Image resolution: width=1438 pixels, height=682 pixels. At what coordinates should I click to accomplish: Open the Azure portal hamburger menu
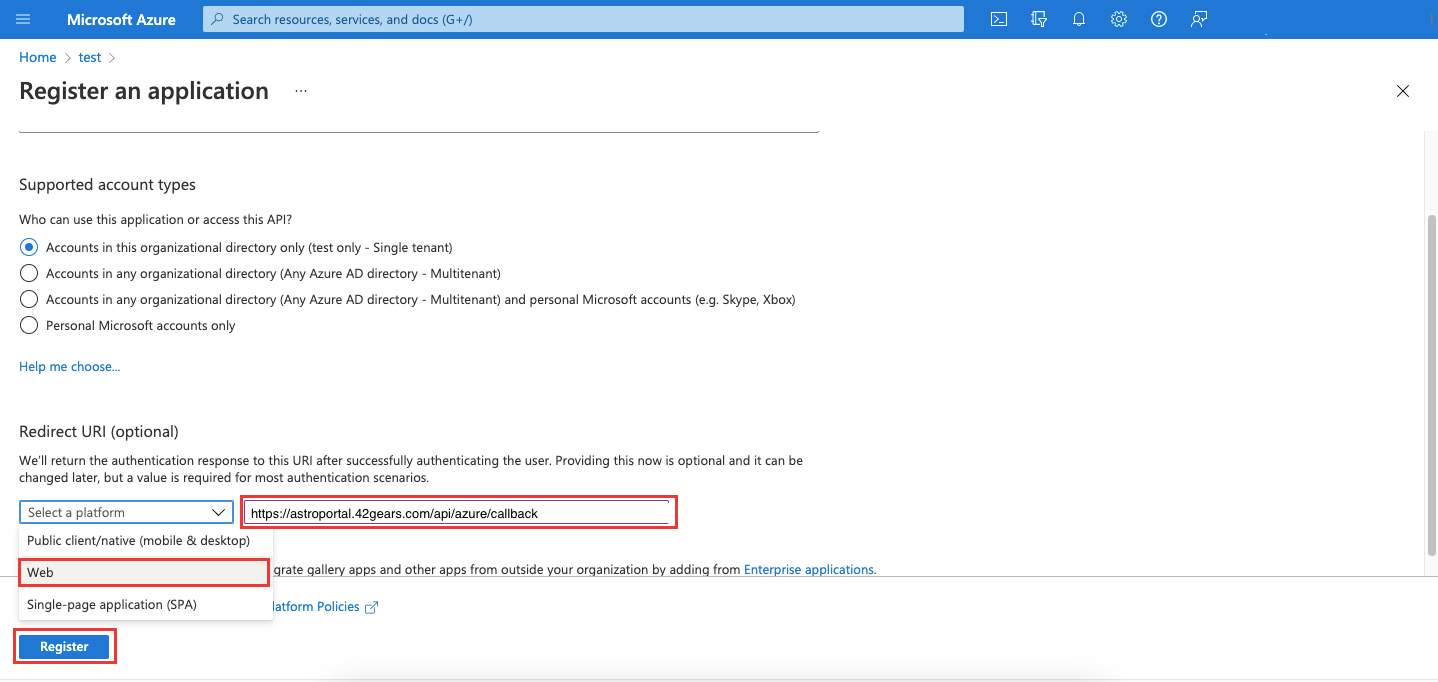tap(24, 19)
